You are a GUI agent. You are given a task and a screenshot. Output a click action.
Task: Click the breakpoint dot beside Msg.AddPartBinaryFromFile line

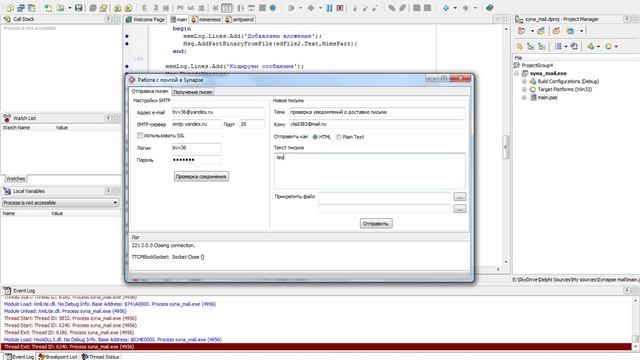coord(127,44)
